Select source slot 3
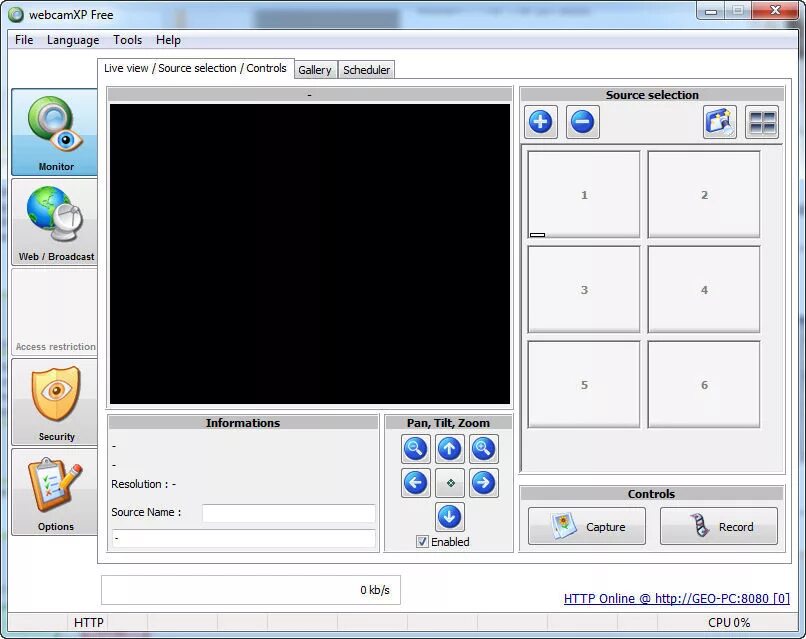 point(584,289)
